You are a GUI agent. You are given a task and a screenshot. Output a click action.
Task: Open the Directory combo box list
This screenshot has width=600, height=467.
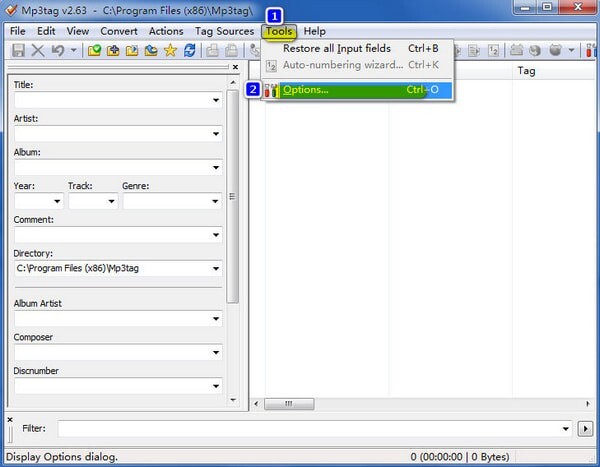coord(216,269)
